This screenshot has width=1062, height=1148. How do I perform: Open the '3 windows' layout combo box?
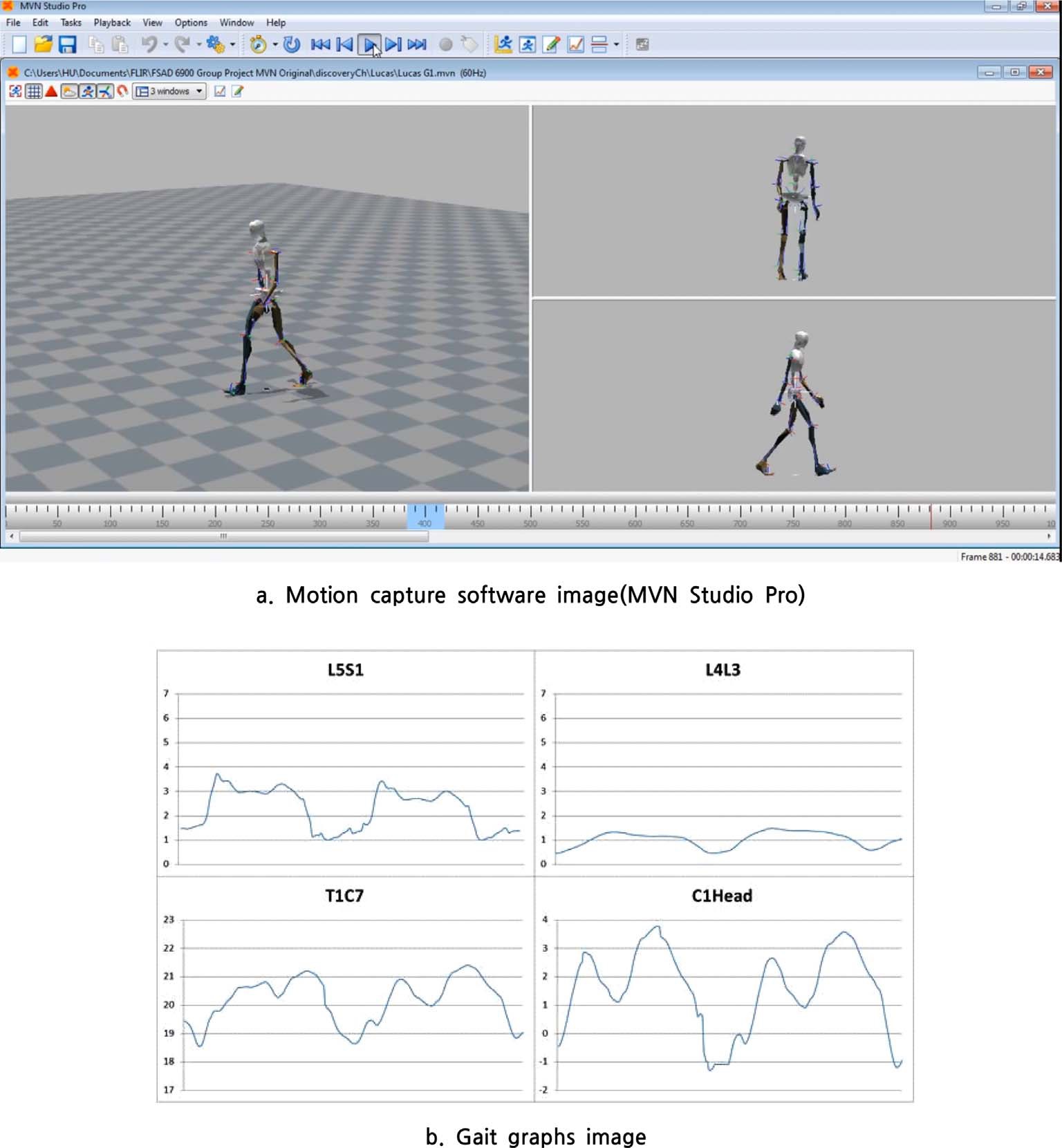tap(170, 91)
